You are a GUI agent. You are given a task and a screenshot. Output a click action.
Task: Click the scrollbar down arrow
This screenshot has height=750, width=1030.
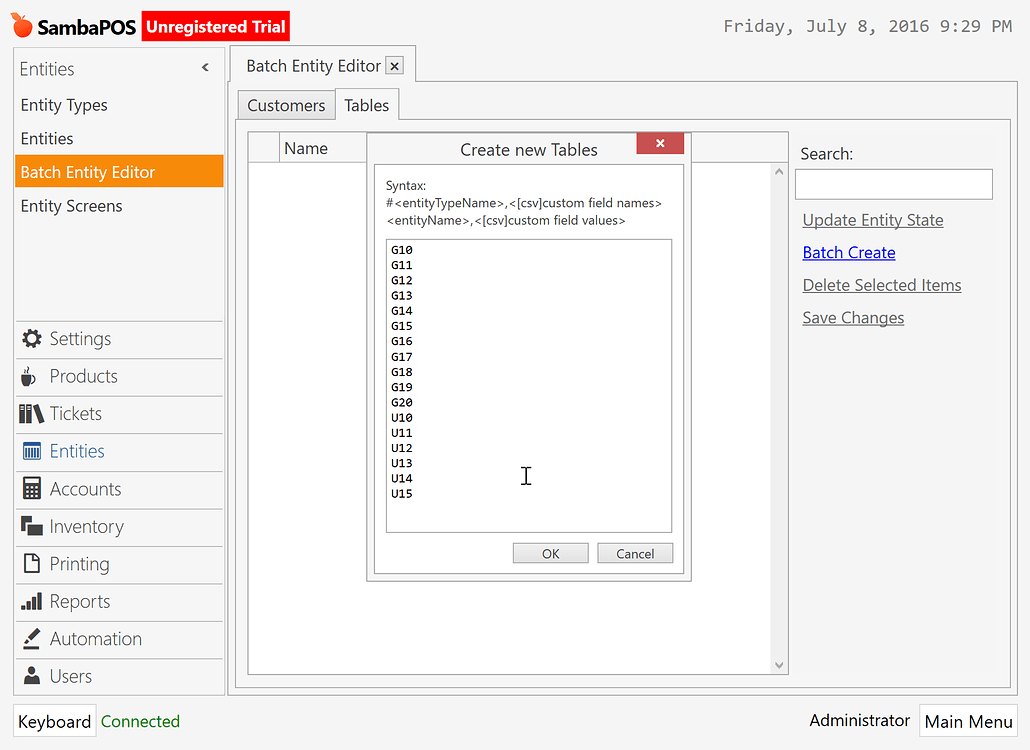point(779,664)
